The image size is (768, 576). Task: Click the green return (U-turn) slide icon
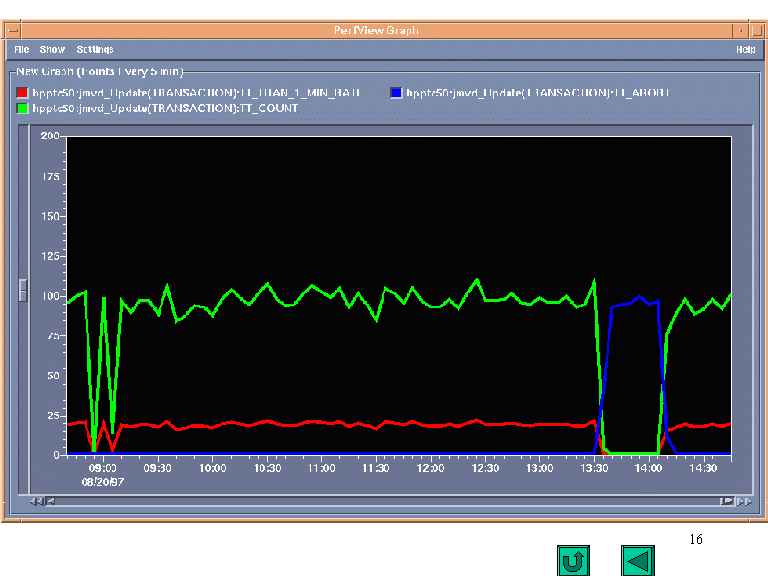573,561
